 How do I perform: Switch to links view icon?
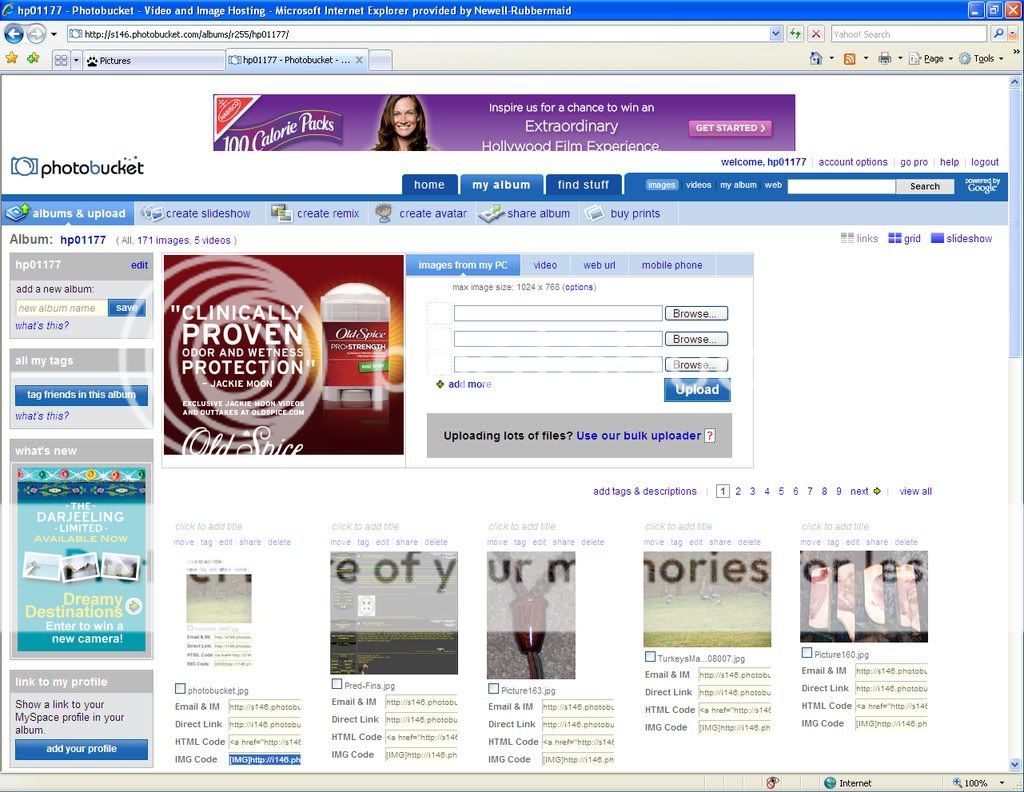pyautogui.click(x=847, y=238)
